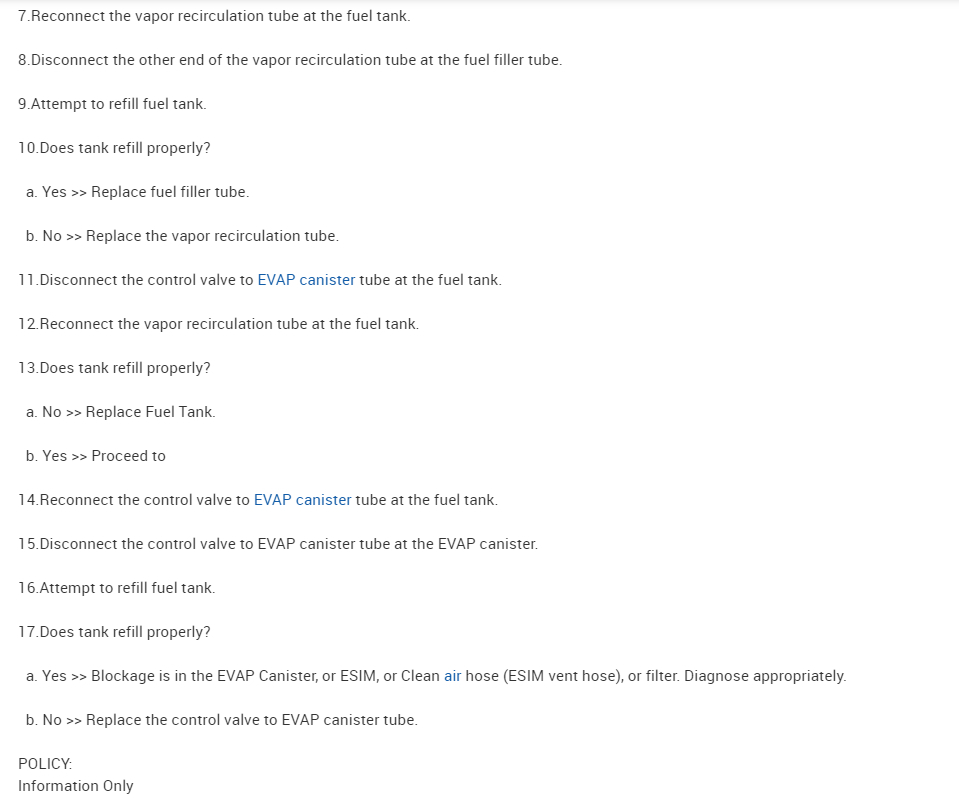Click answer "No >> Replace the control valve" line

coord(221,720)
